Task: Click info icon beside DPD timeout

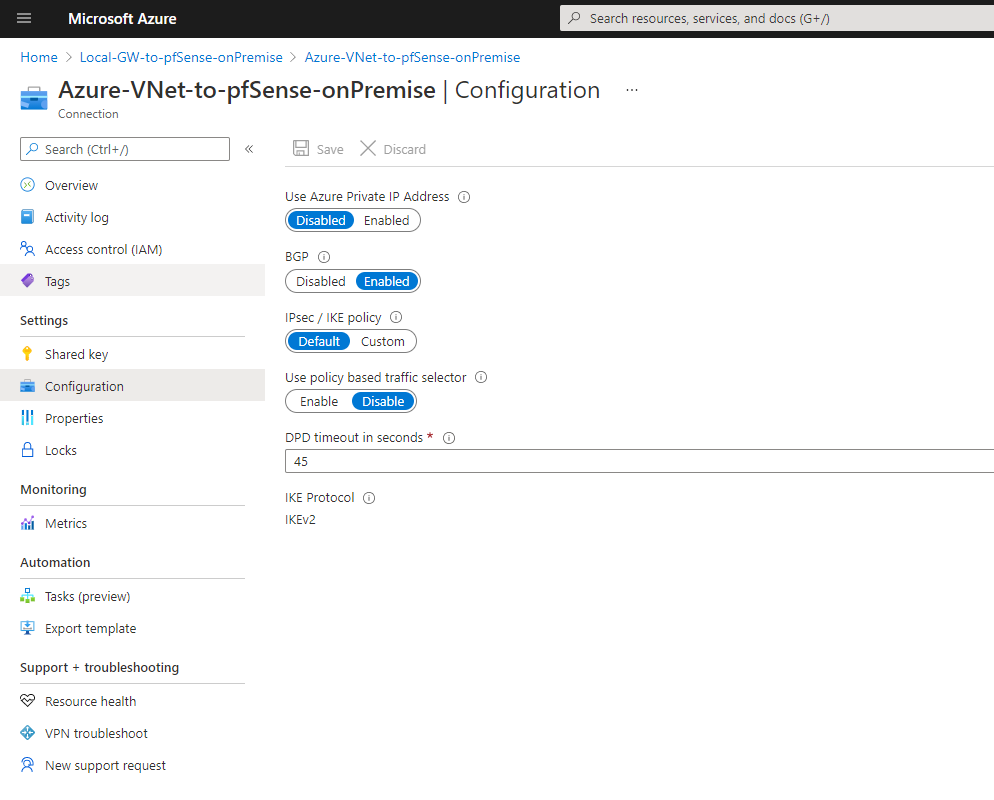Action: 449,438
